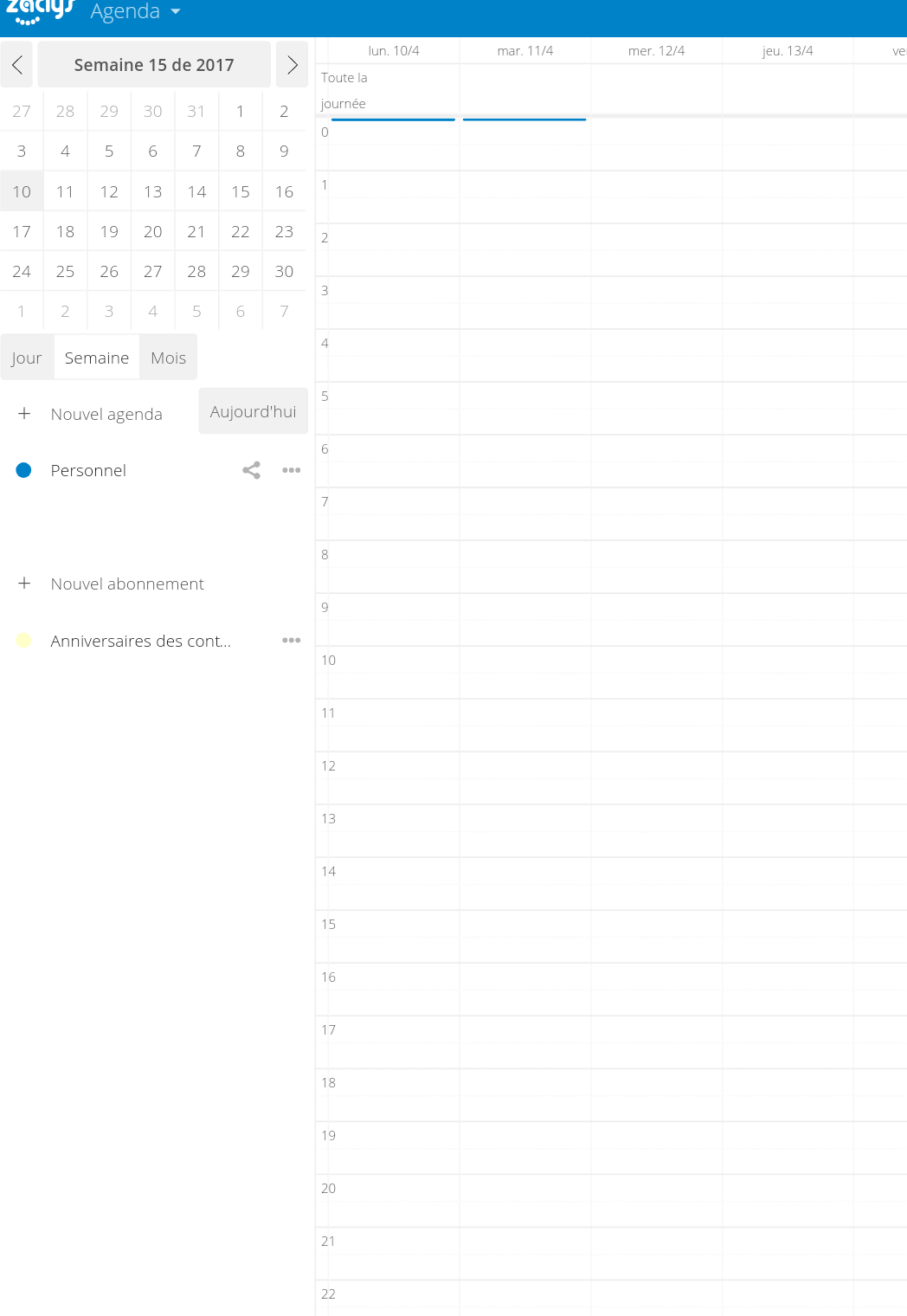The height and width of the screenshot is (1316, 907).
Task: Open the Agenda app dropdown menu
Action: pos(136,11)
